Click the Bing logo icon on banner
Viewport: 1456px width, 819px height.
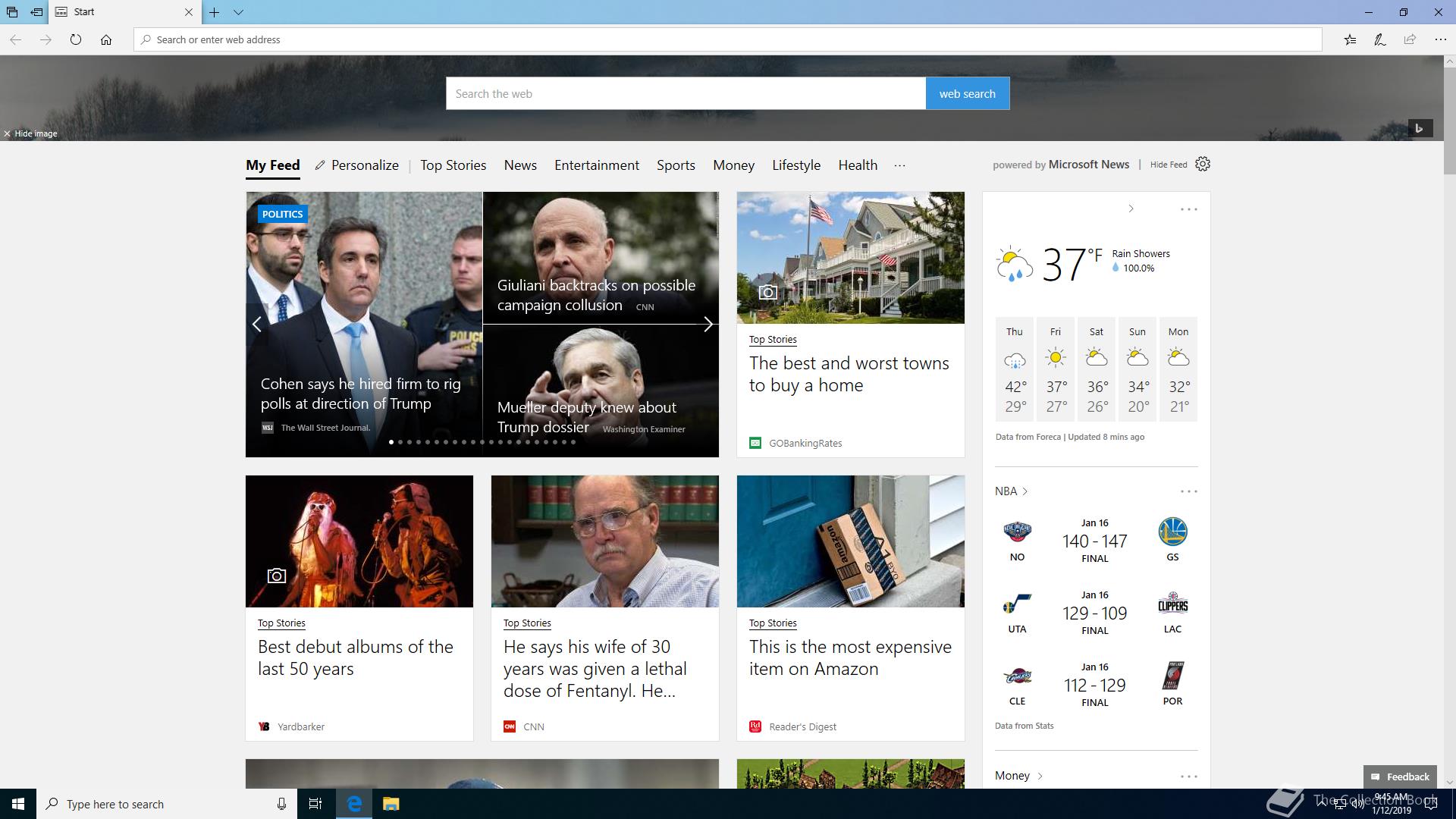(1420, 129)
